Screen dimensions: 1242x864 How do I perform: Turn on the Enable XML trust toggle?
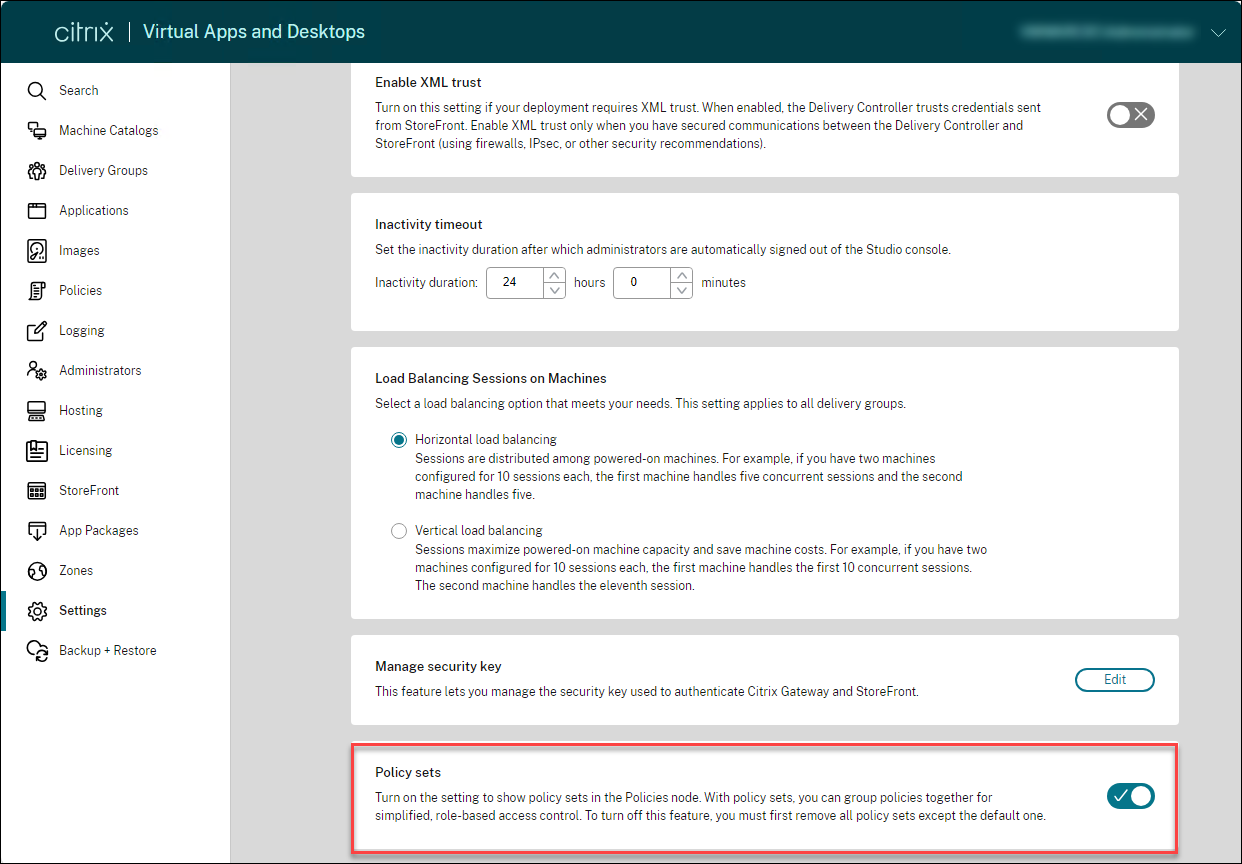[1130, 115]
